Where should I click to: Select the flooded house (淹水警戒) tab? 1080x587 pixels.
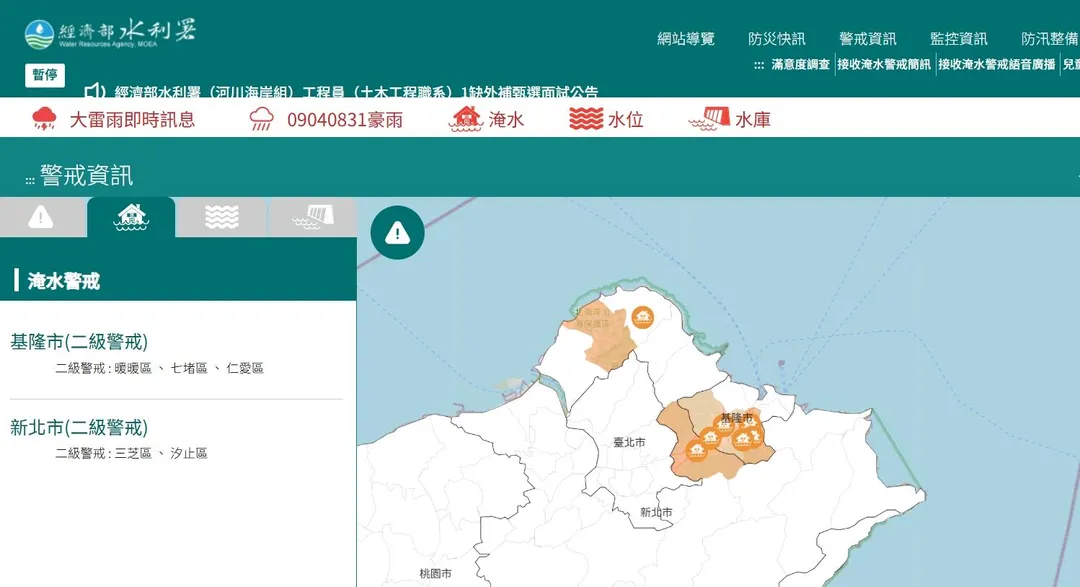point(131,217)
